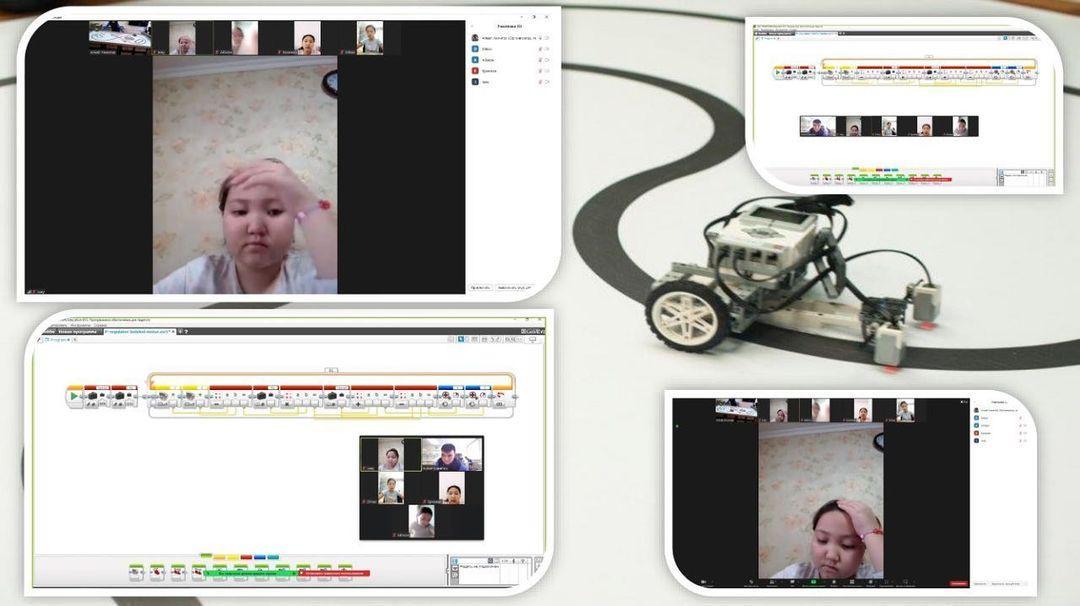Open red Data Operations palette tab in large EV3
1080x606 pixels.
click(x=246, y=557)
